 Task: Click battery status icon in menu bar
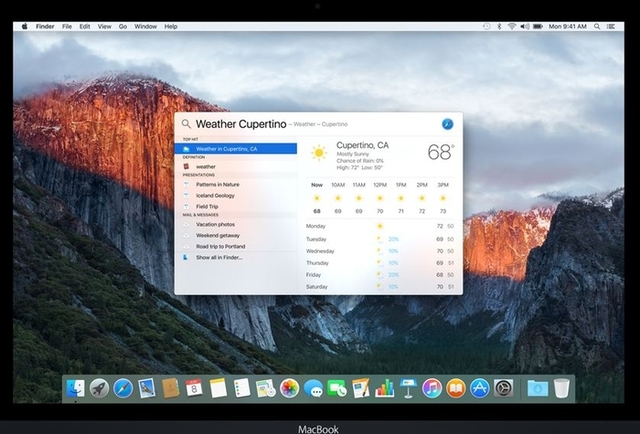[538, 27]
